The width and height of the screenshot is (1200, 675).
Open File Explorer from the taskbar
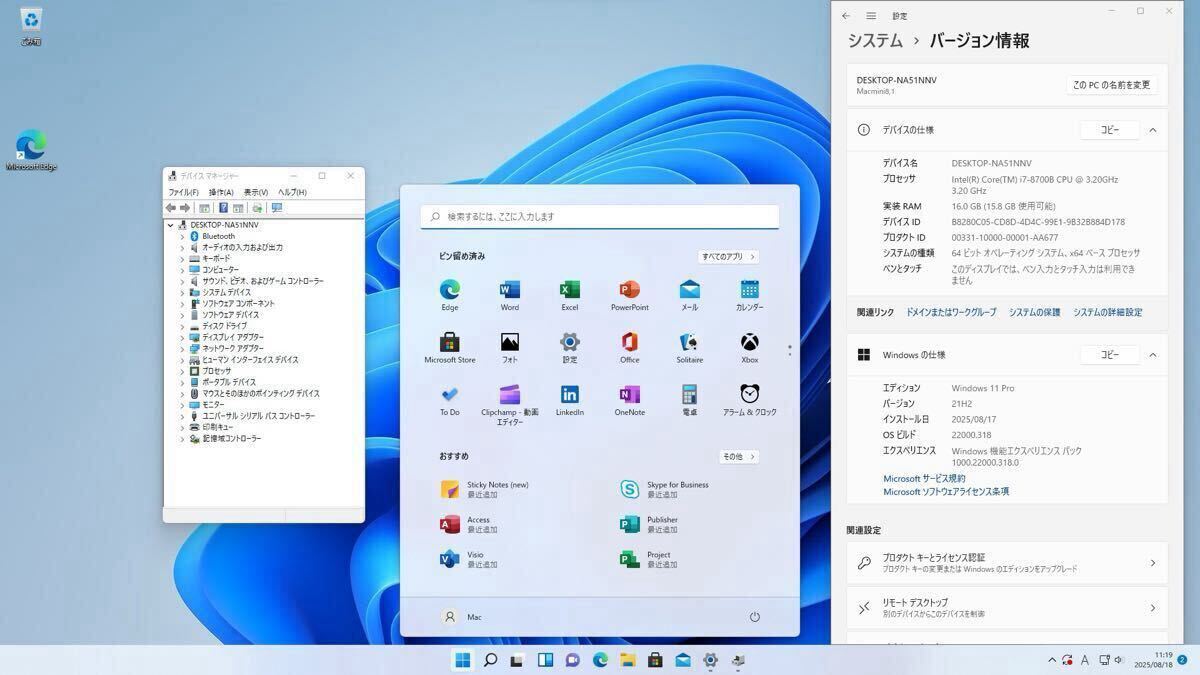pyautogui.click(x=628, y=660)
